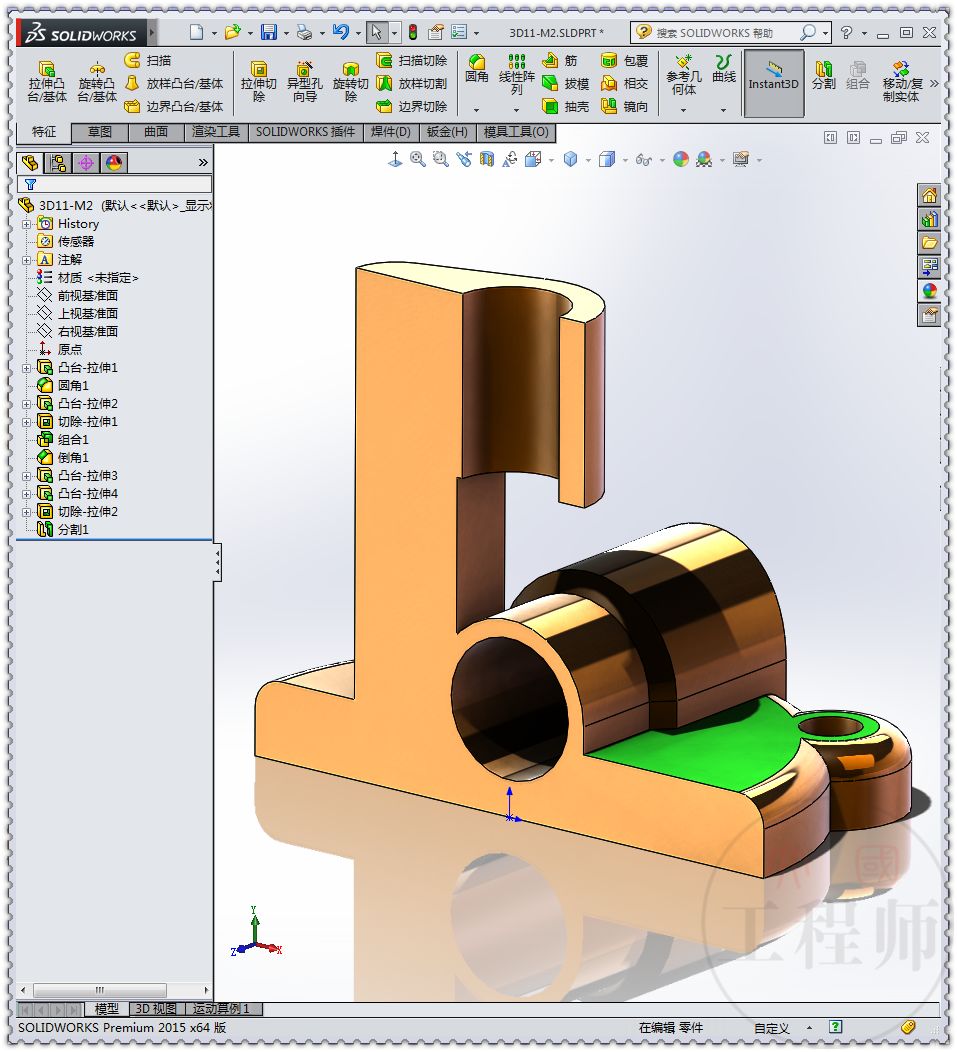957x1052 pixels.
Task: Switch to the DimXpertManager tab icon
Action: pyautogui.click(x=86, y=162)
